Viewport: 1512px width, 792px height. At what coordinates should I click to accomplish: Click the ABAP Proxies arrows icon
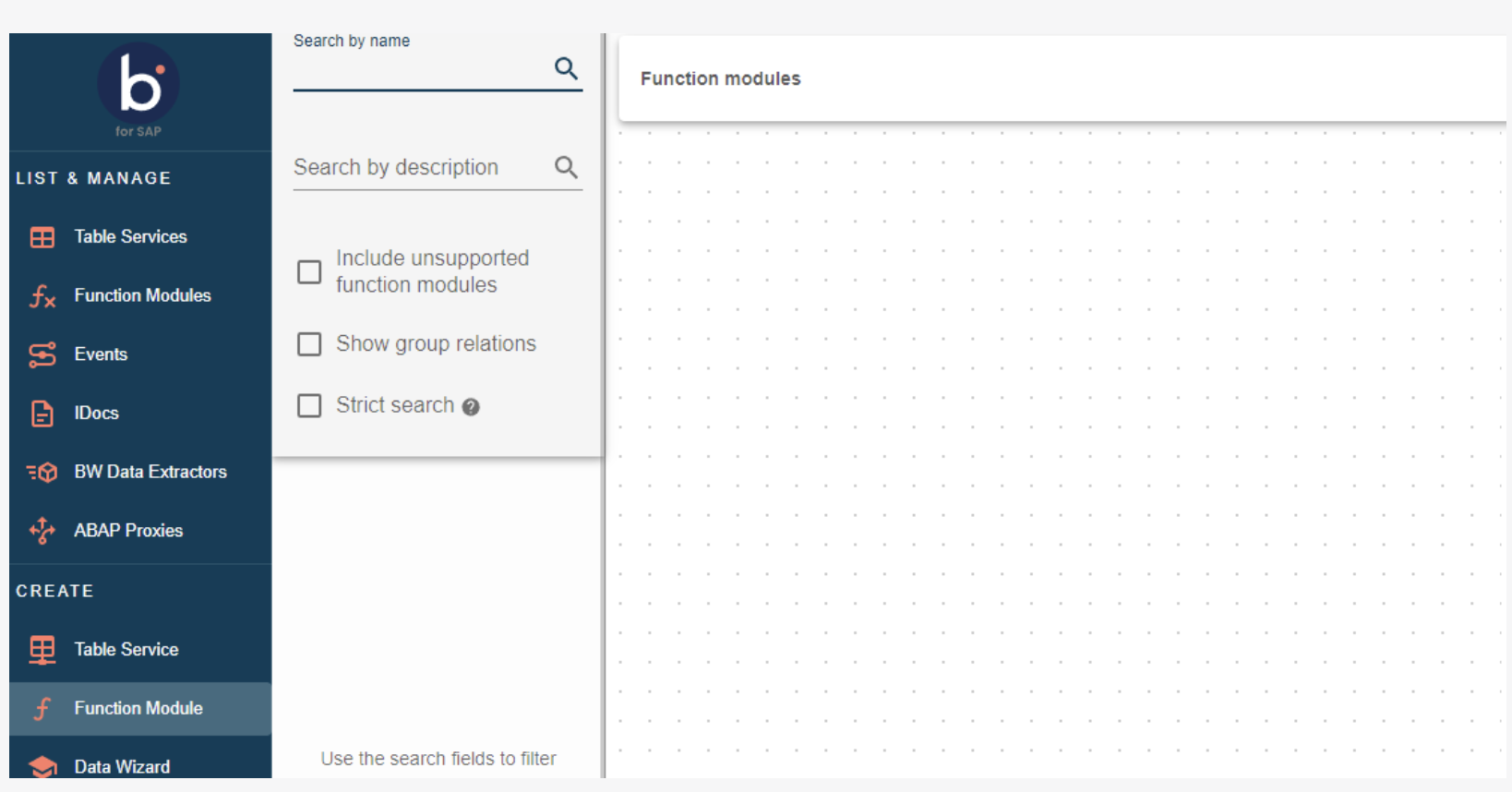pos(42,531)
